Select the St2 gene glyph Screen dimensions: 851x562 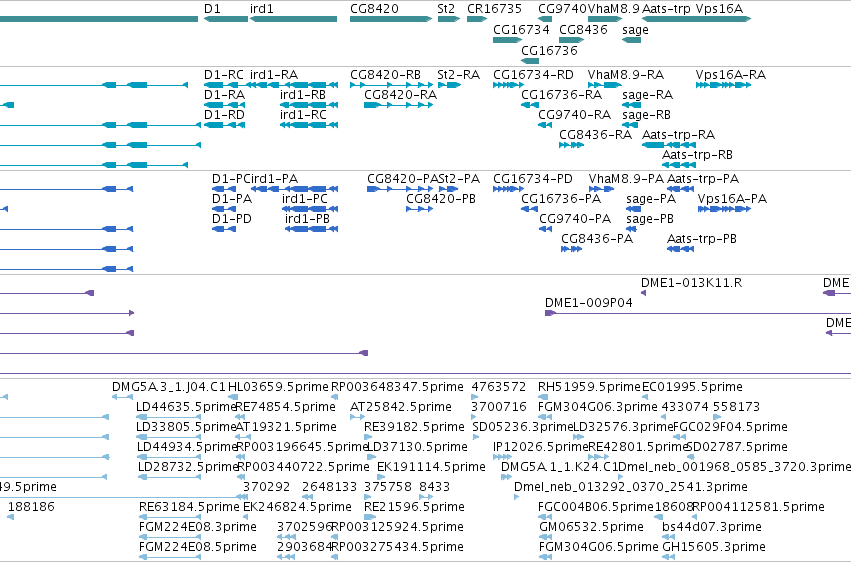449,19
